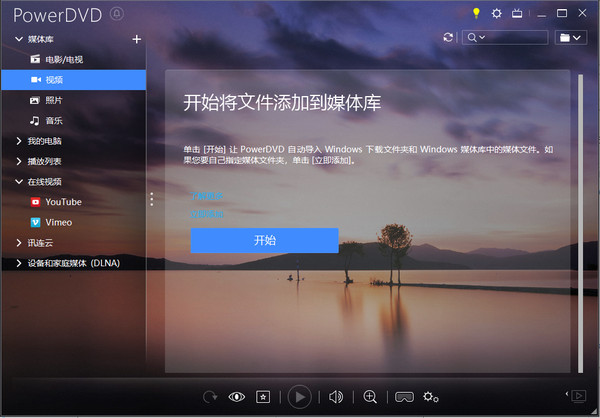Viewport: 600px width, 418px height.
Task: Toggle the TrueTheater eye icon
Action: point(237,397)
